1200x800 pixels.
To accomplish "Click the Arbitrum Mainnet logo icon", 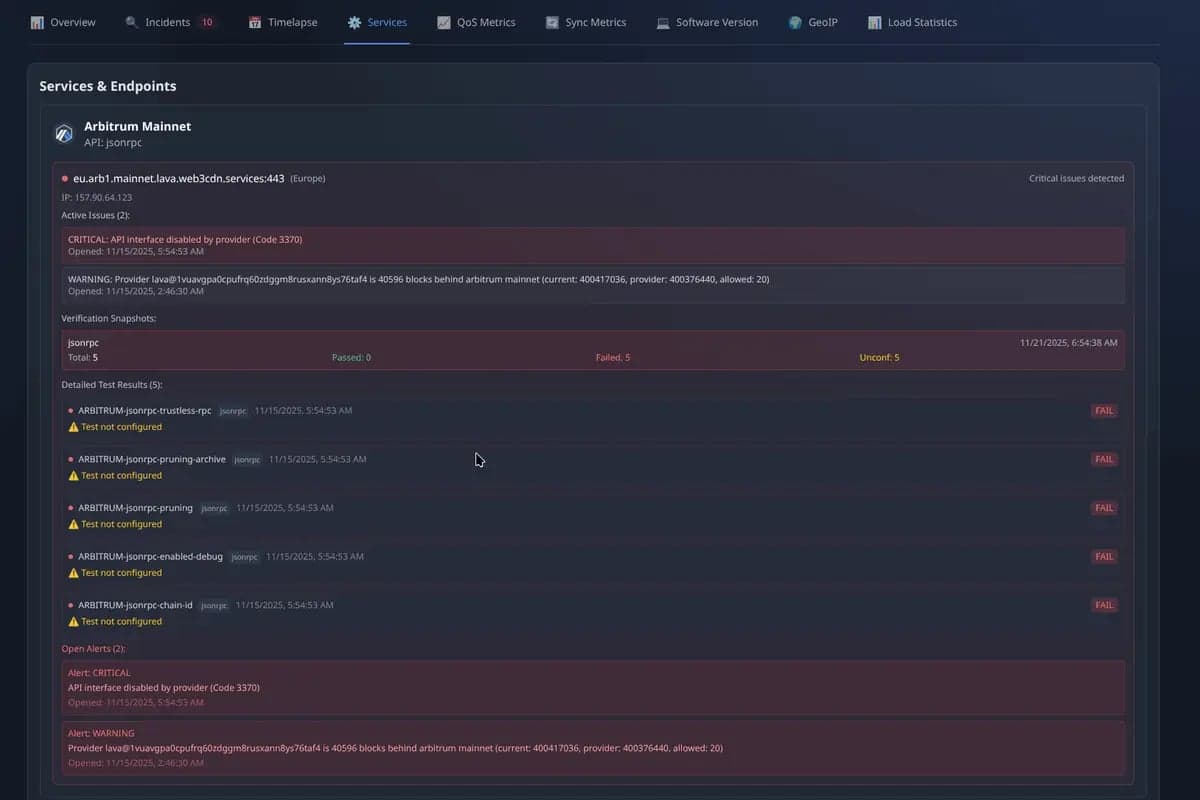I will (64, 134).
